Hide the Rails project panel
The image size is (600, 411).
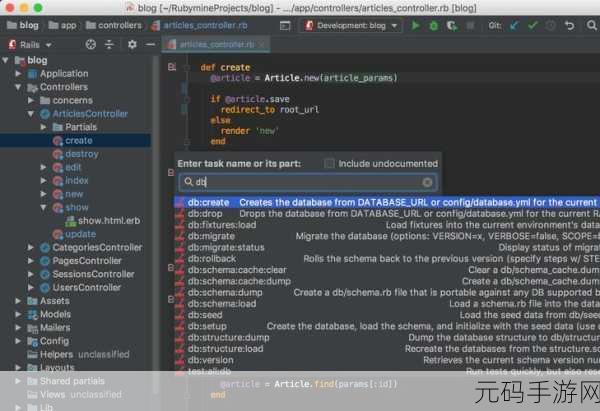click(x=151, y=45)
